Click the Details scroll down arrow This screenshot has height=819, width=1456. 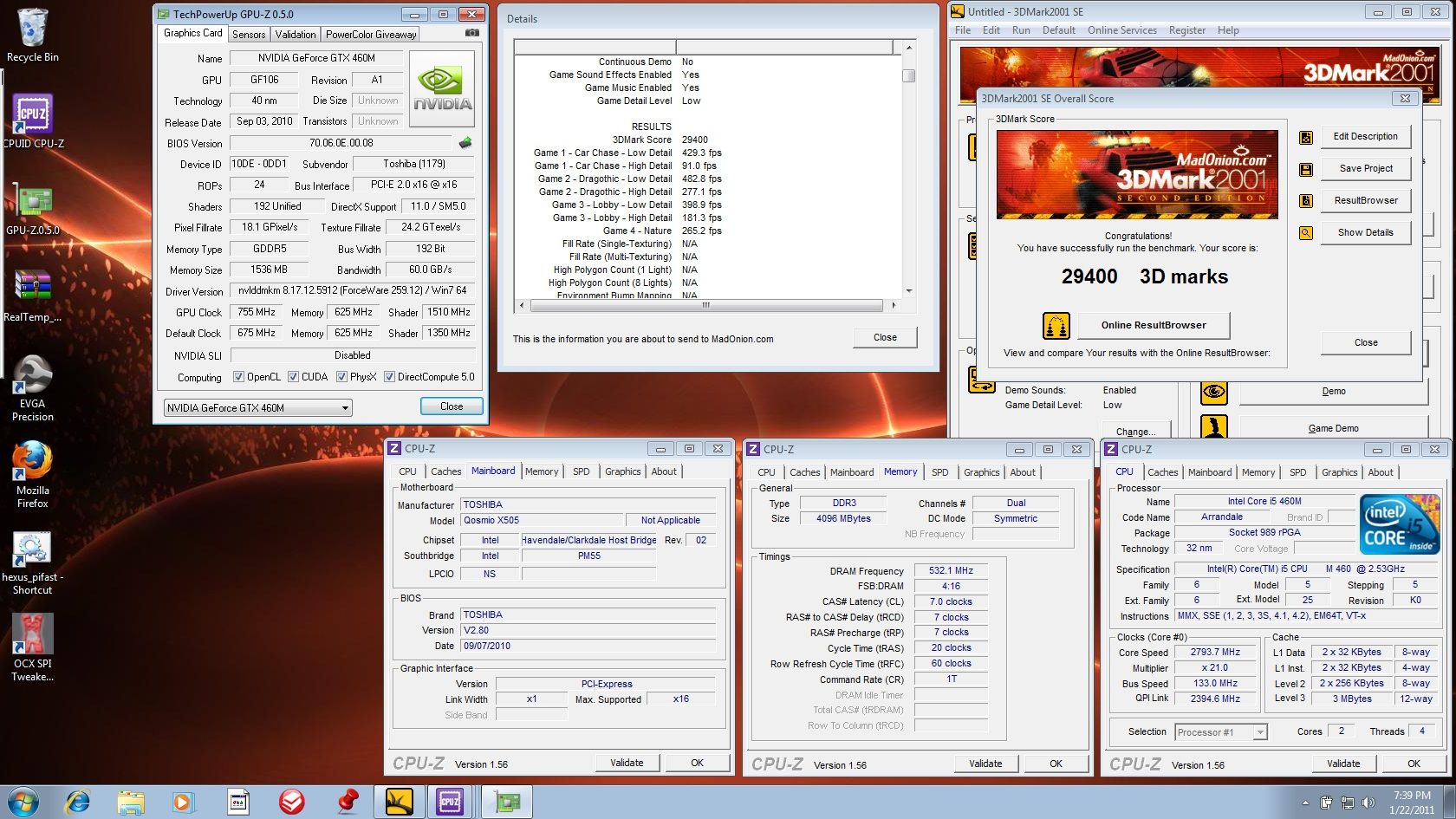908,291
